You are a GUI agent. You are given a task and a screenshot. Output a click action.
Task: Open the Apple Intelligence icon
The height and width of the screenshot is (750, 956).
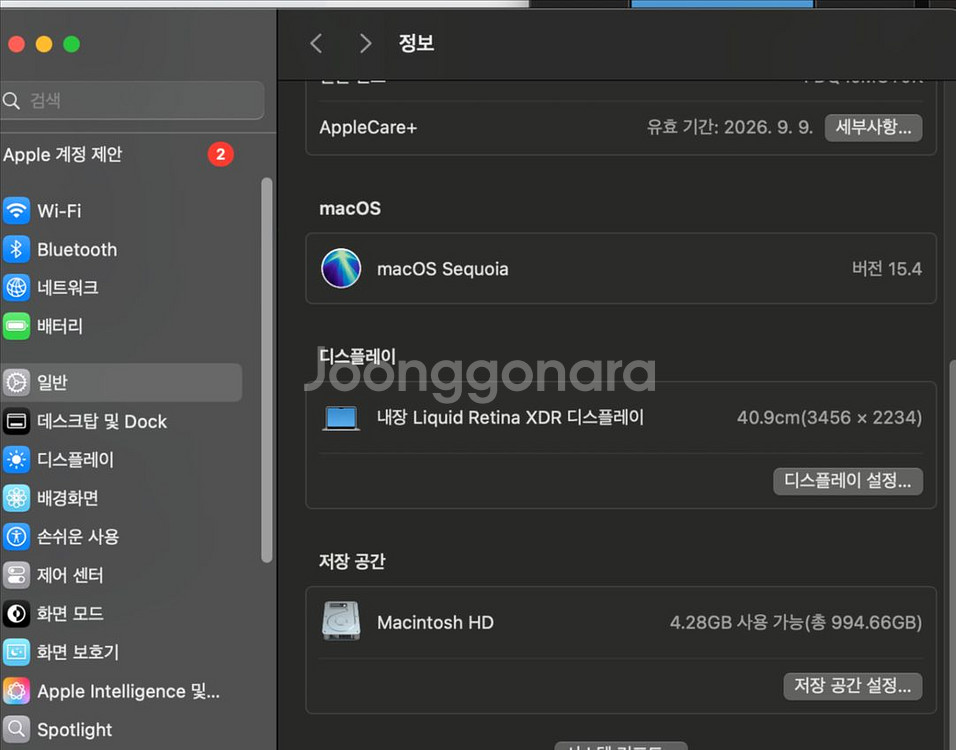(16, 691)
